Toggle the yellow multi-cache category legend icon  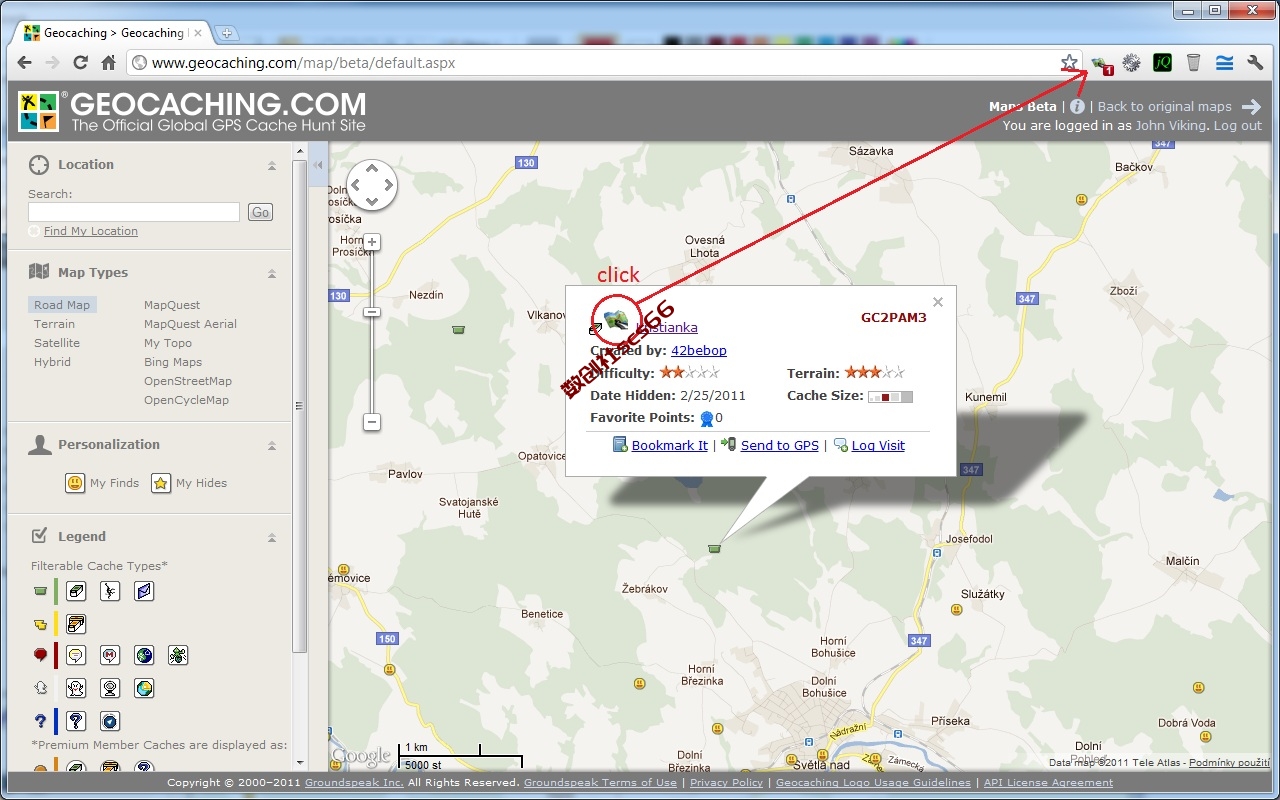coord(41,624)
